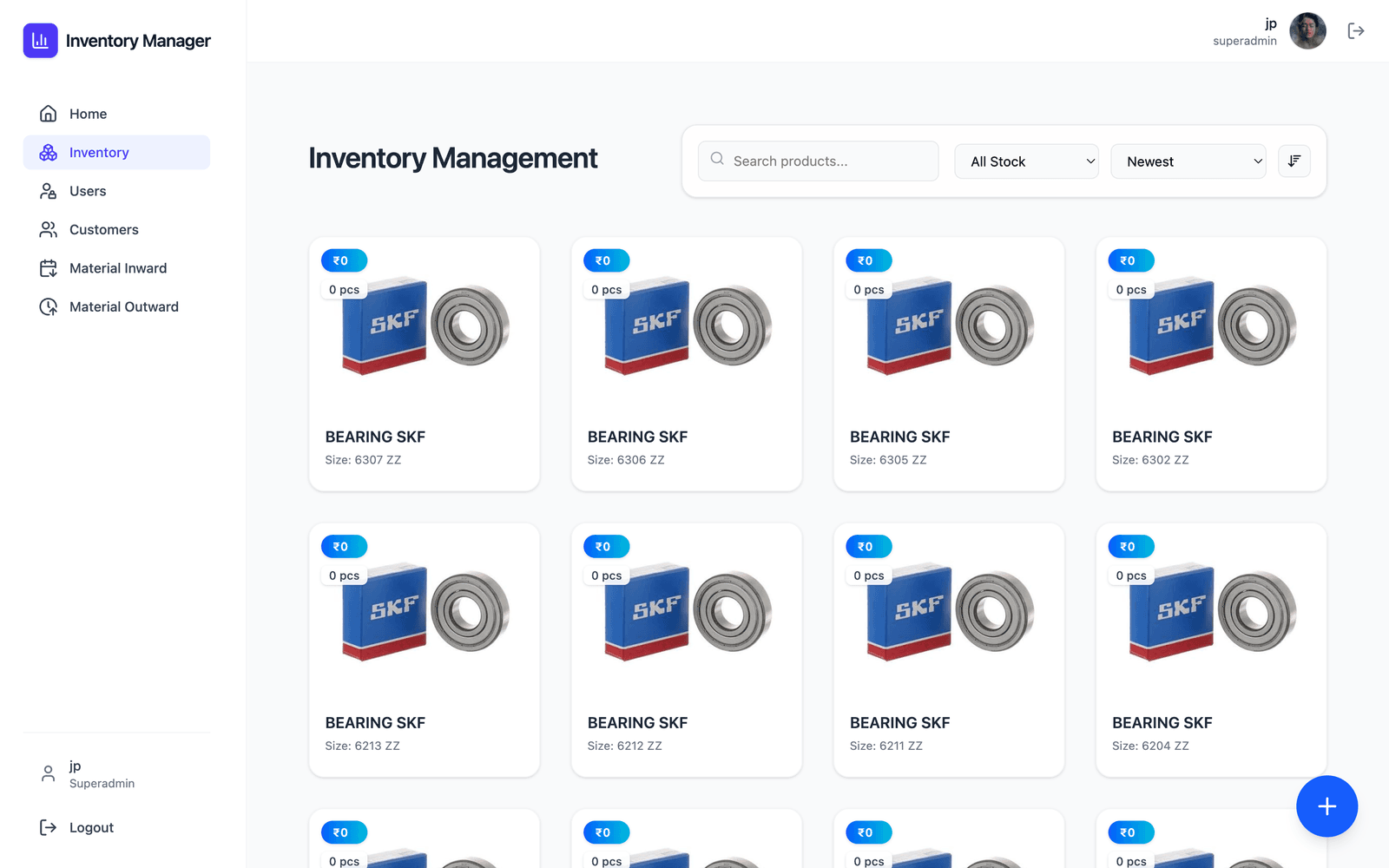Open the Customers menu label
Image resolution: width=1389 pixels, height=868 pixels.
104,229
